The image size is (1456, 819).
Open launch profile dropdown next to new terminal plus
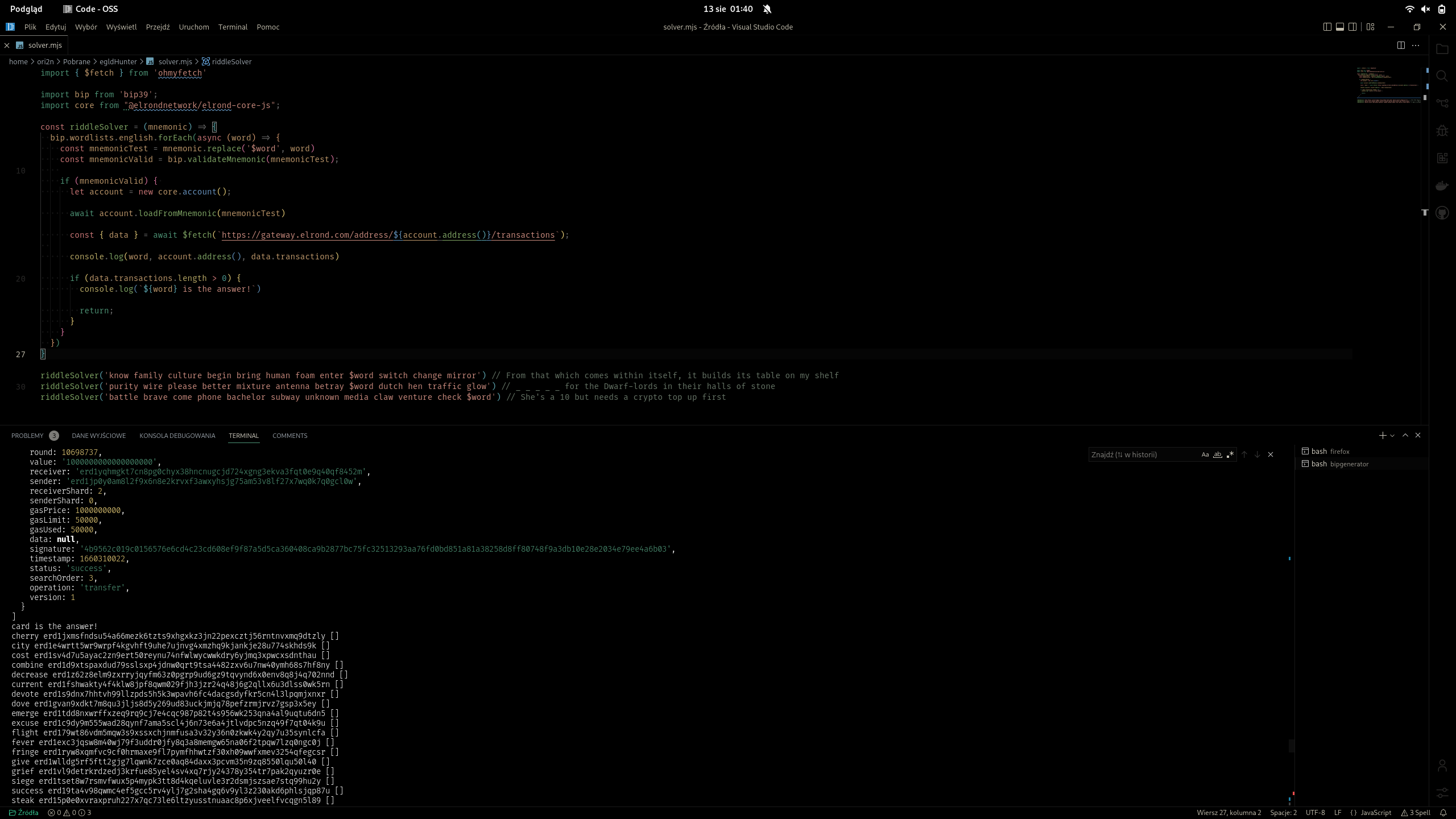coord(1392,436)
